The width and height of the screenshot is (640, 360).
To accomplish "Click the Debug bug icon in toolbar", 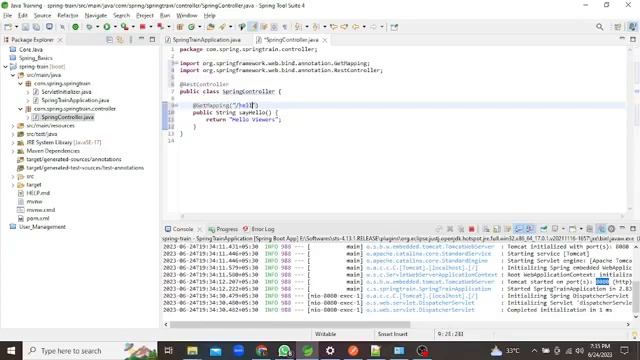I will point(89,27).
